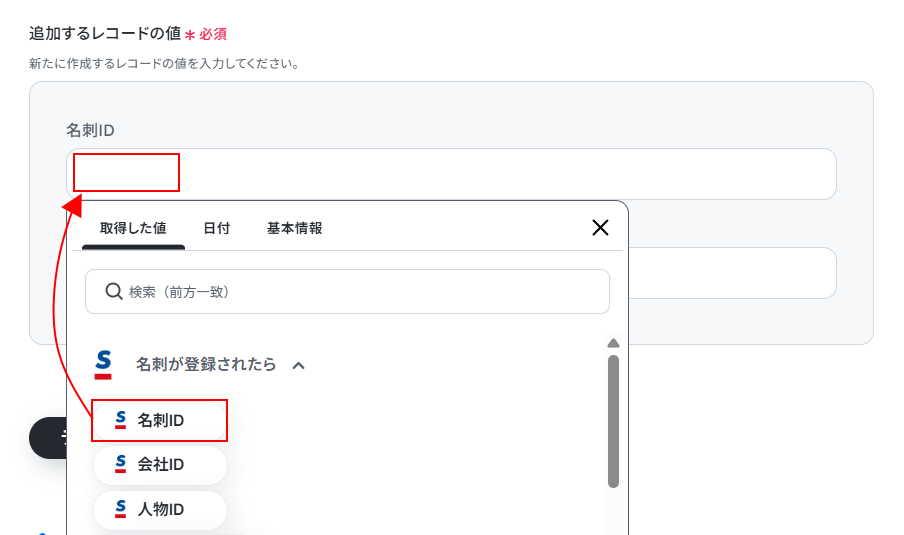
Task: Click the Sansan logo beside 名刺が登録されたら
Action: pyautogui.click(x=103, y=364)
